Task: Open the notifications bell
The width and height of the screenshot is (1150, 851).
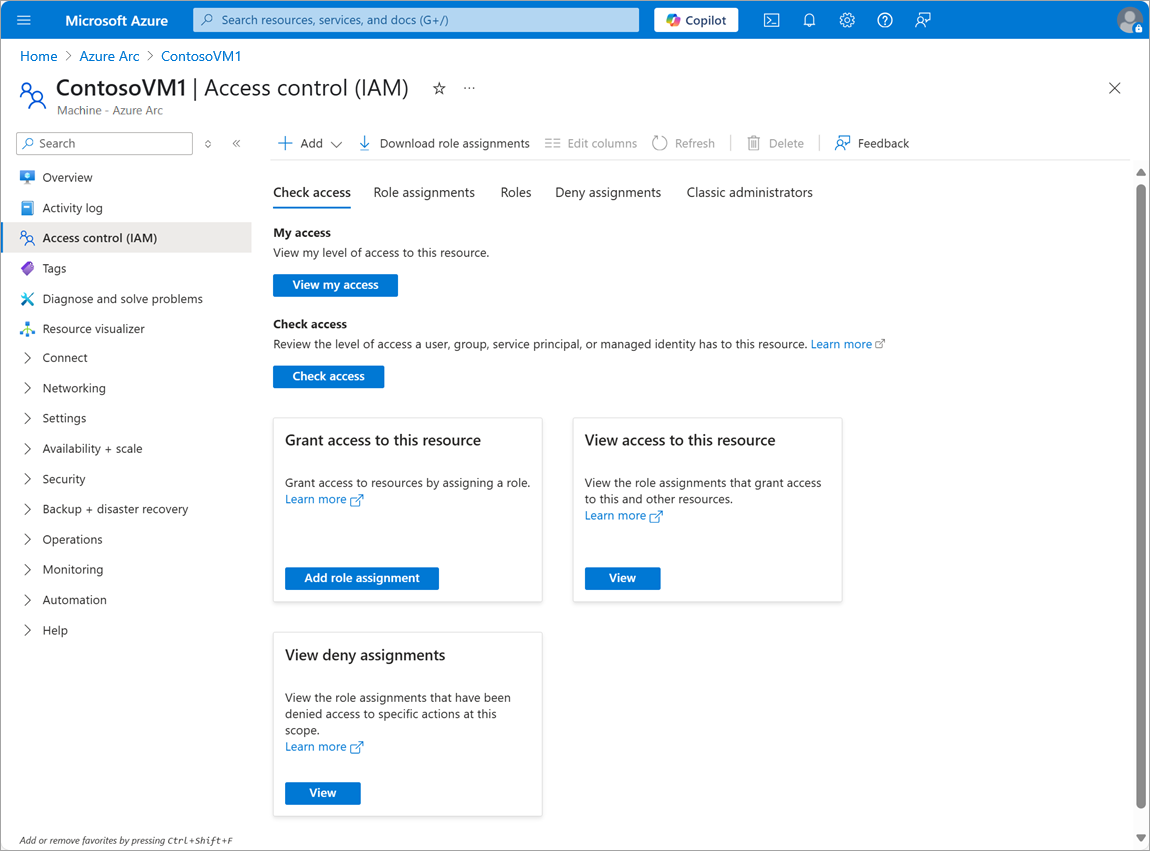Action: pos(809,20)
